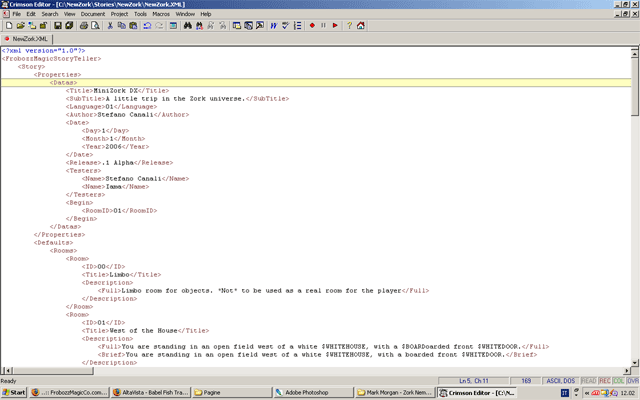Save the file using the floppy disk icon
The height and width of the screenshot is (400, 640).
tap(58, 25)
